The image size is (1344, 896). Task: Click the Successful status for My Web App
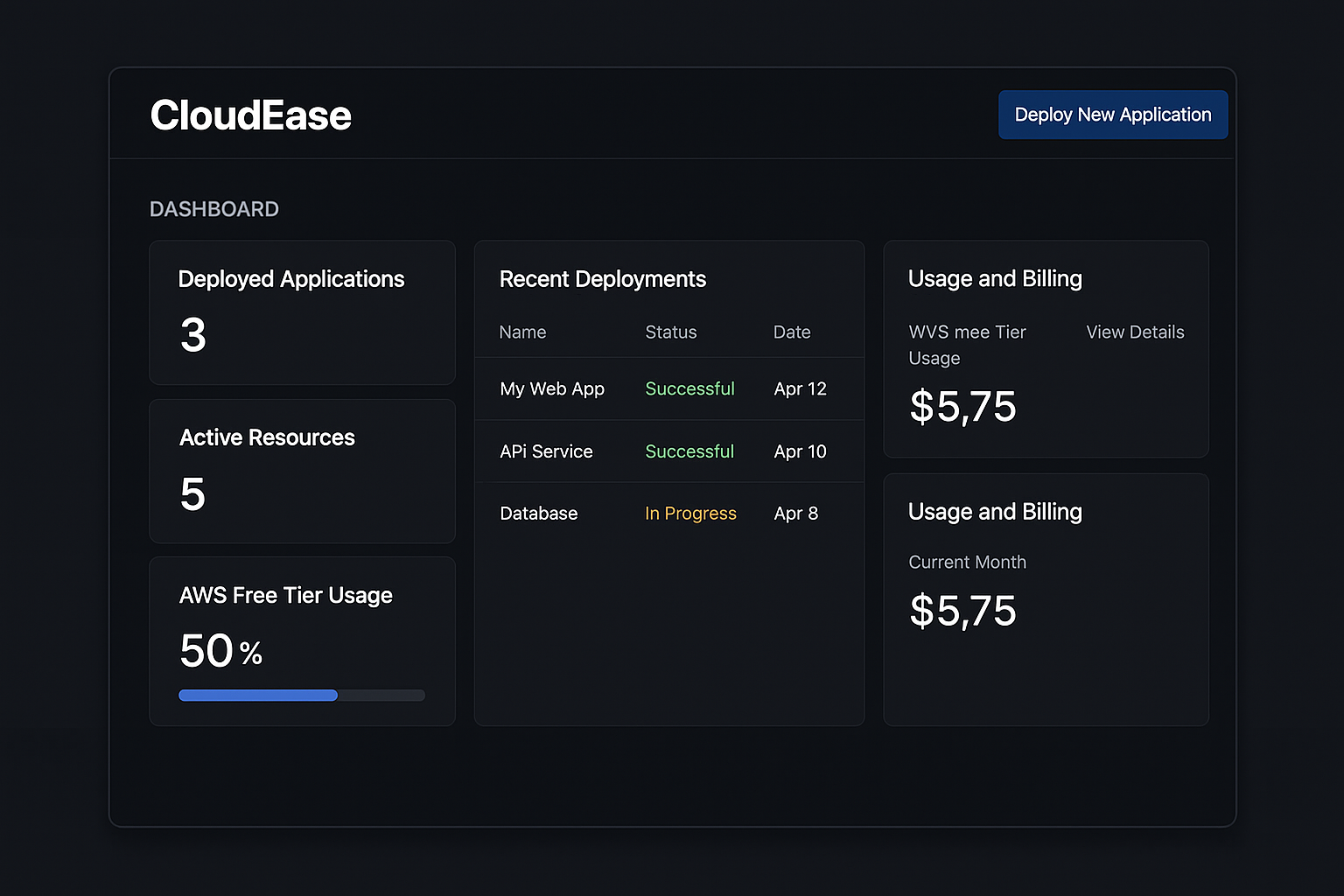(x=689, y=388)
